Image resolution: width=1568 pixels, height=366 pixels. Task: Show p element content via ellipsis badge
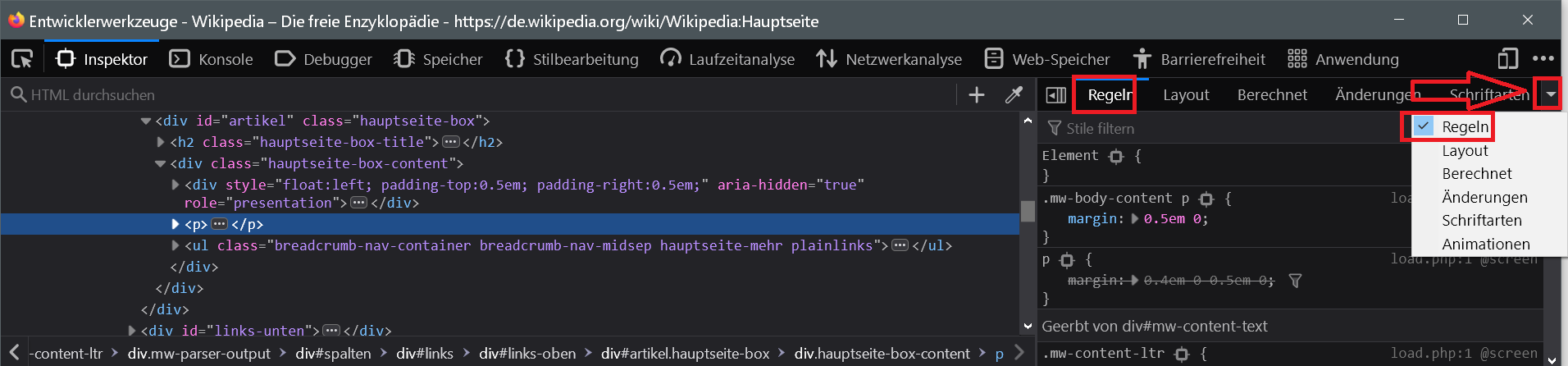[219, 224]
